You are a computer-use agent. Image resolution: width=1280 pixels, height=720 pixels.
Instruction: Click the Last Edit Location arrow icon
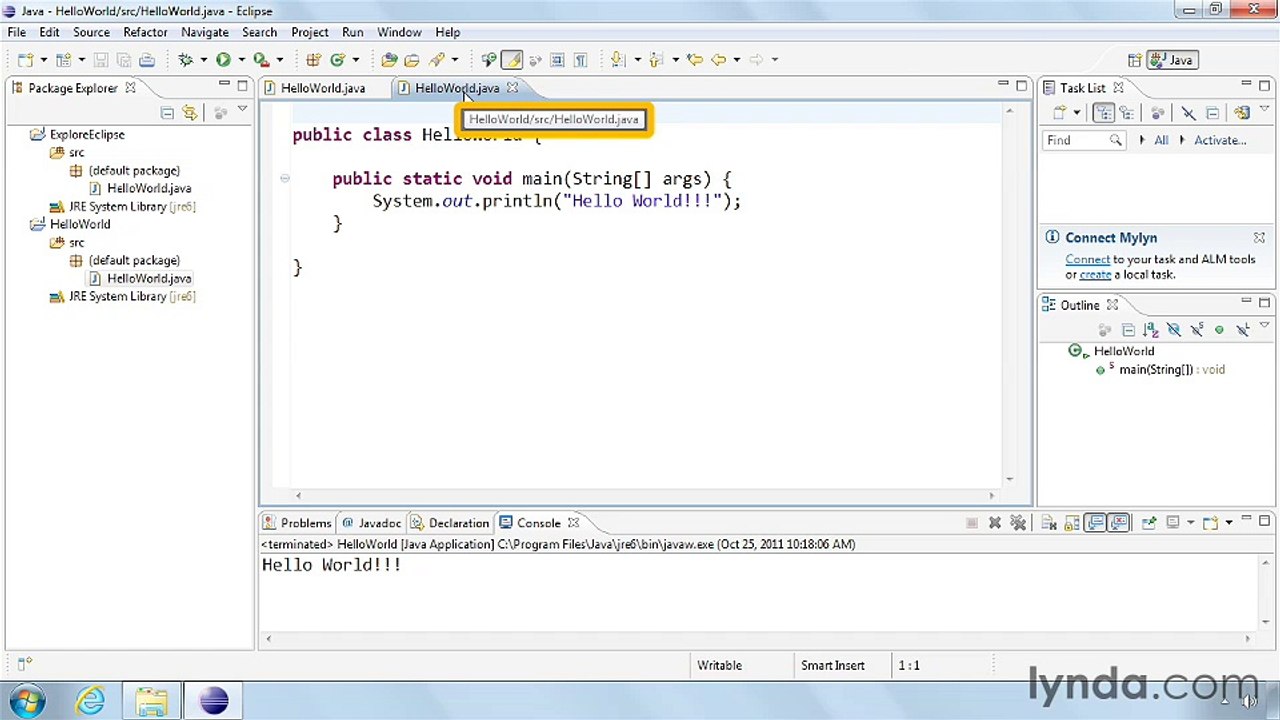(x=695, y=60)
